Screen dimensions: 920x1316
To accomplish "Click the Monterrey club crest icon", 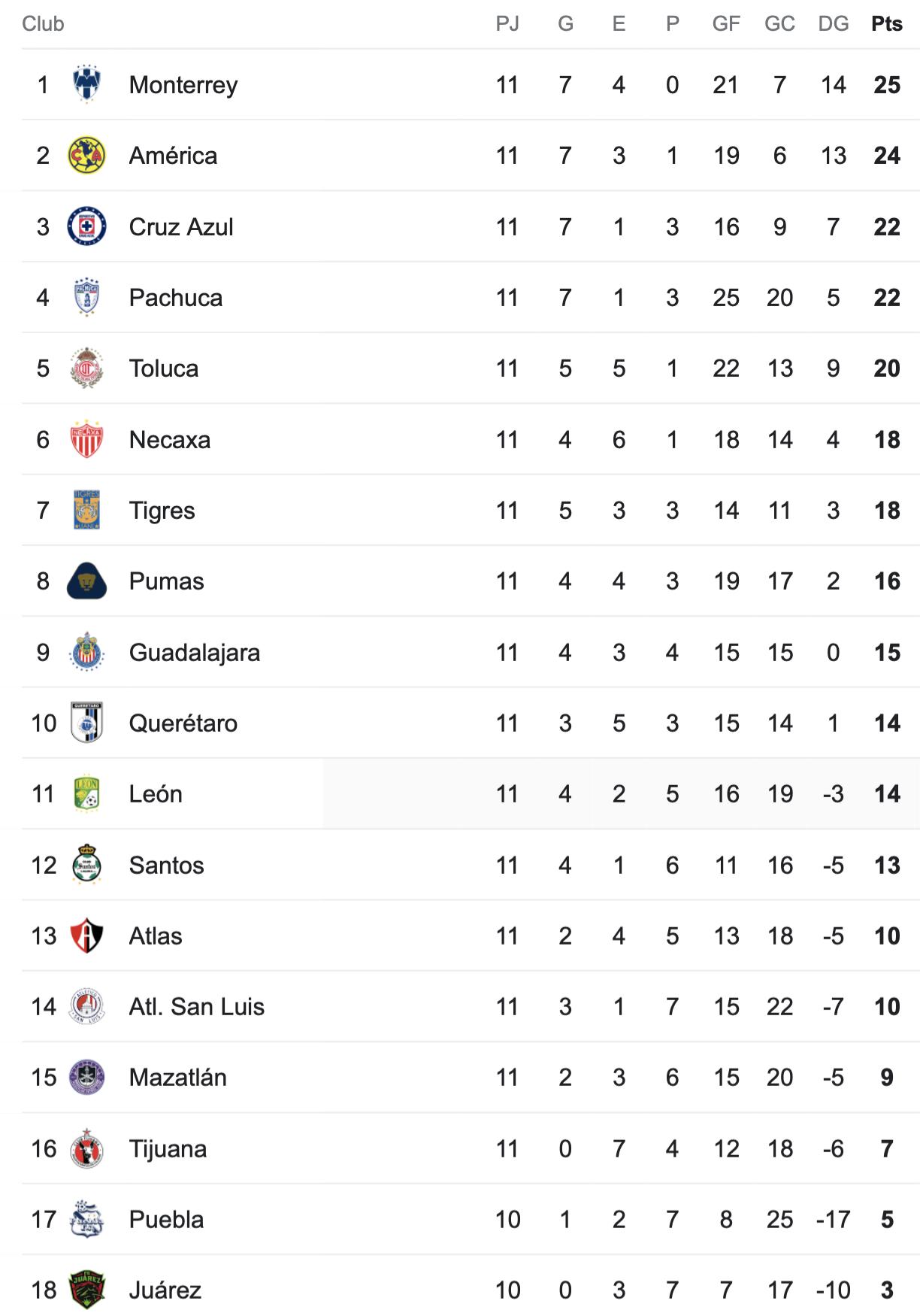I will coord(86,84).
